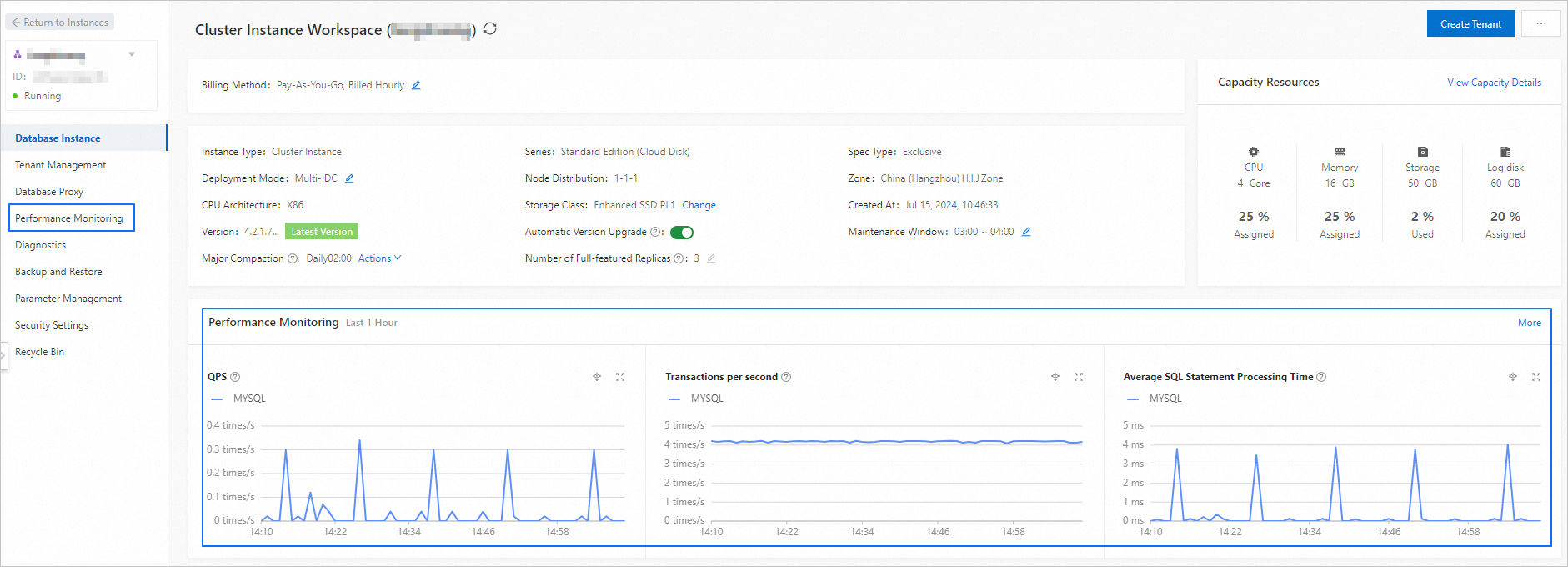Open Performance Monitoring in sidebar
Image resolution: width=1568 pixels, height=567 pixels.
(x=69, y=218)
